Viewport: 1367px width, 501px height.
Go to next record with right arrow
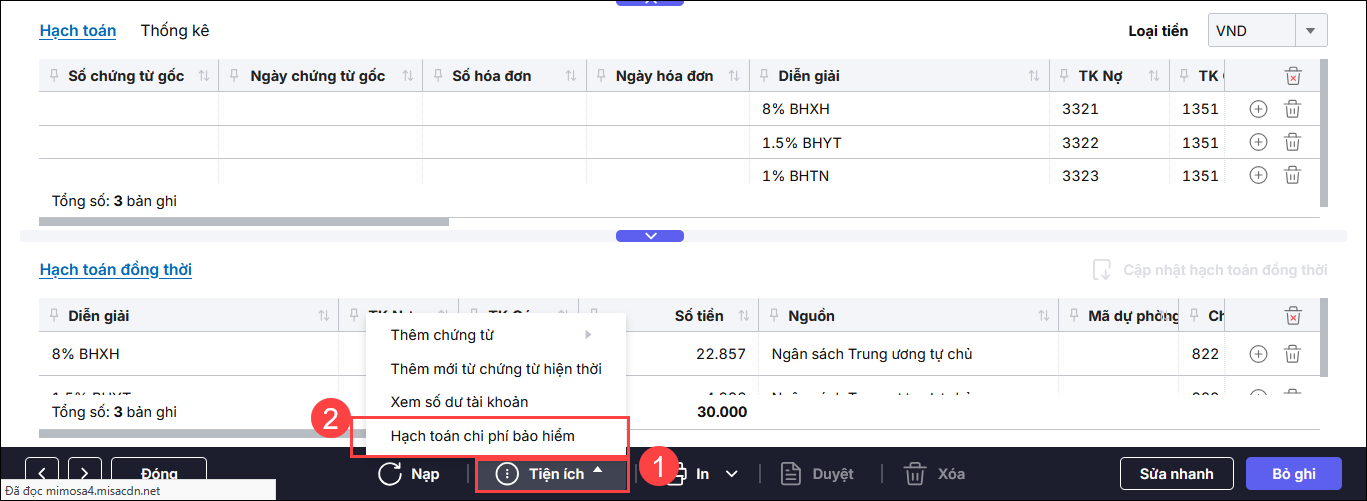point(86,474)
